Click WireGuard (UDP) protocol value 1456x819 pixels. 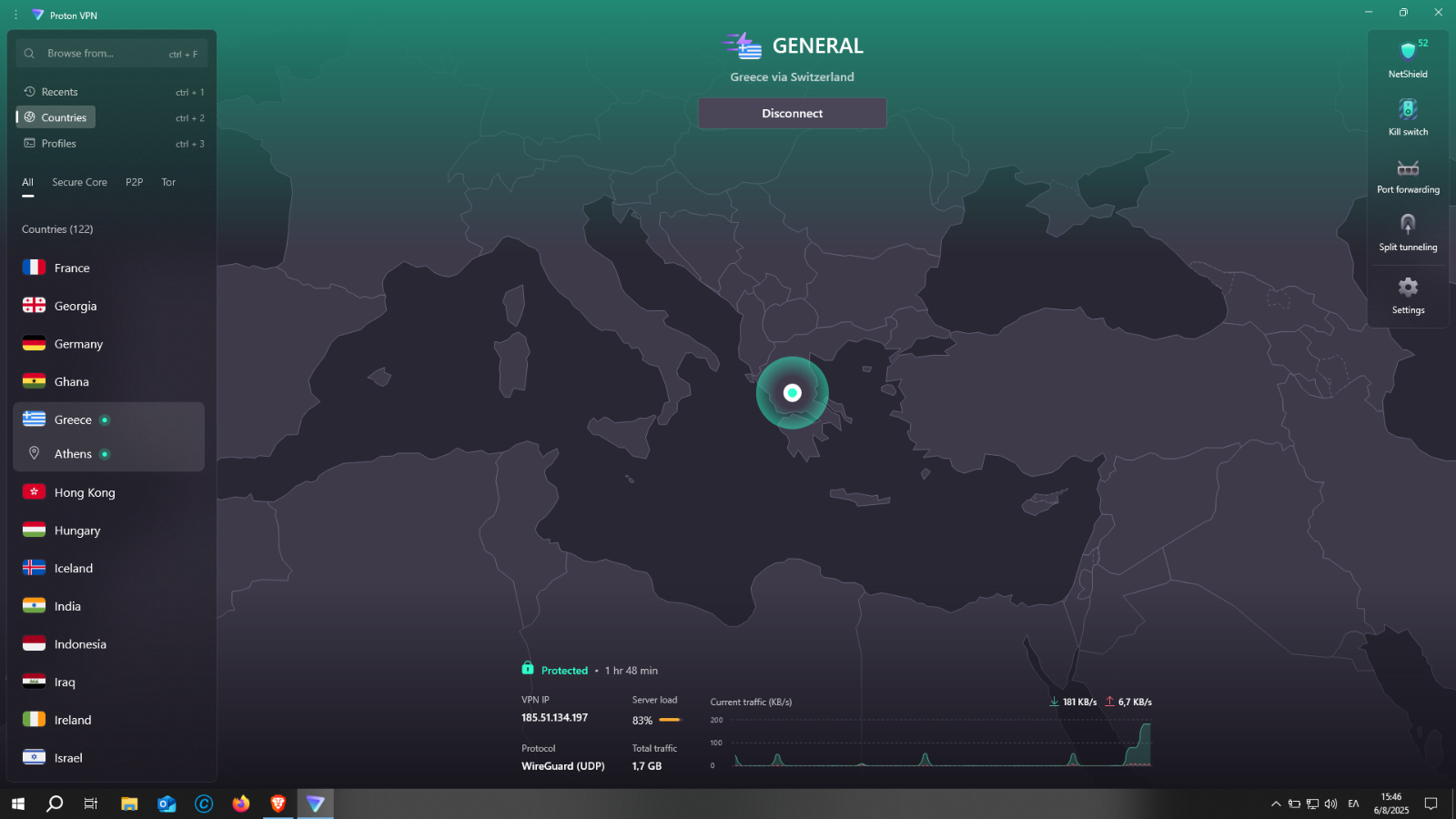tap(562, 766)
